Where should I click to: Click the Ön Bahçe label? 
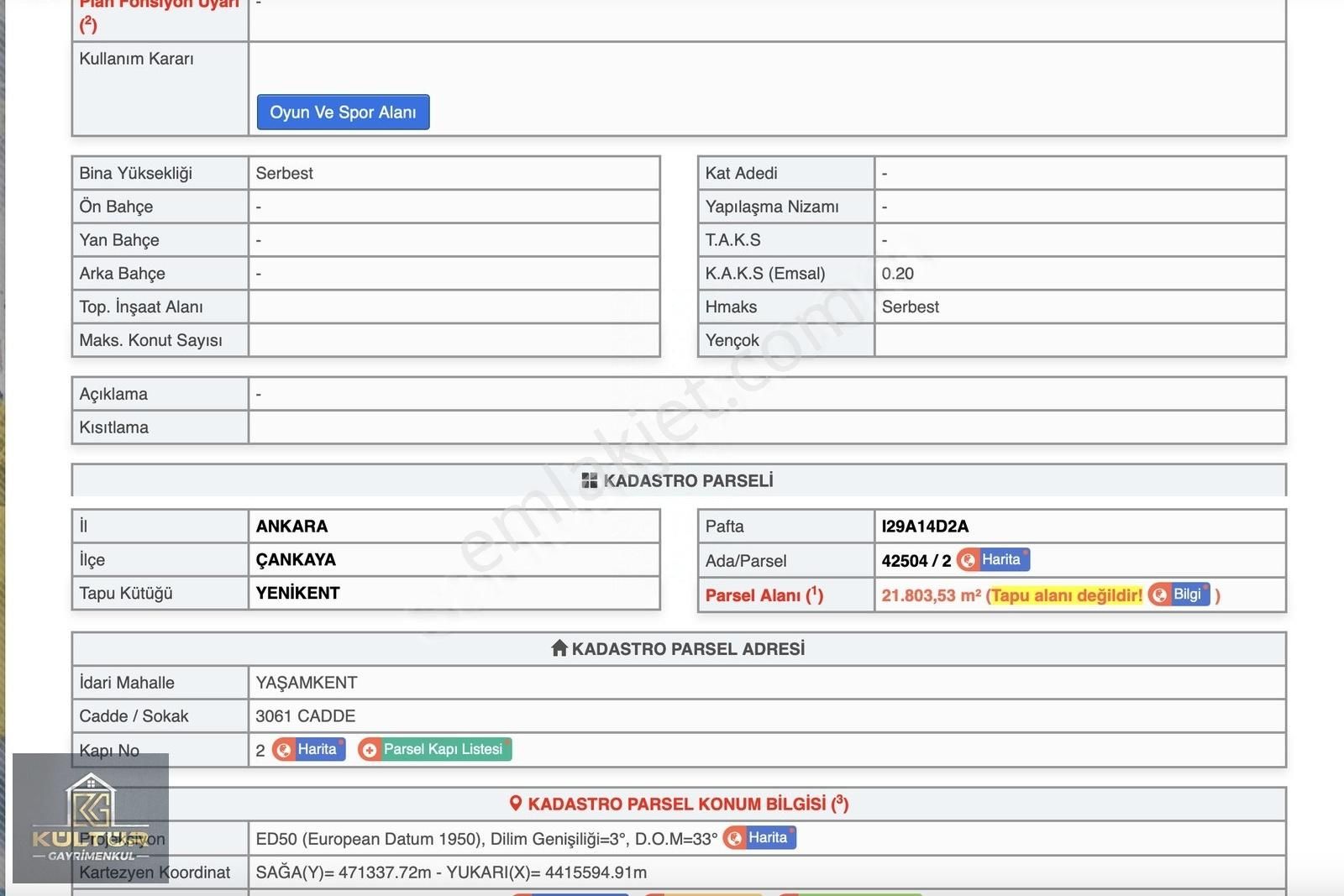tap(116, 207)
